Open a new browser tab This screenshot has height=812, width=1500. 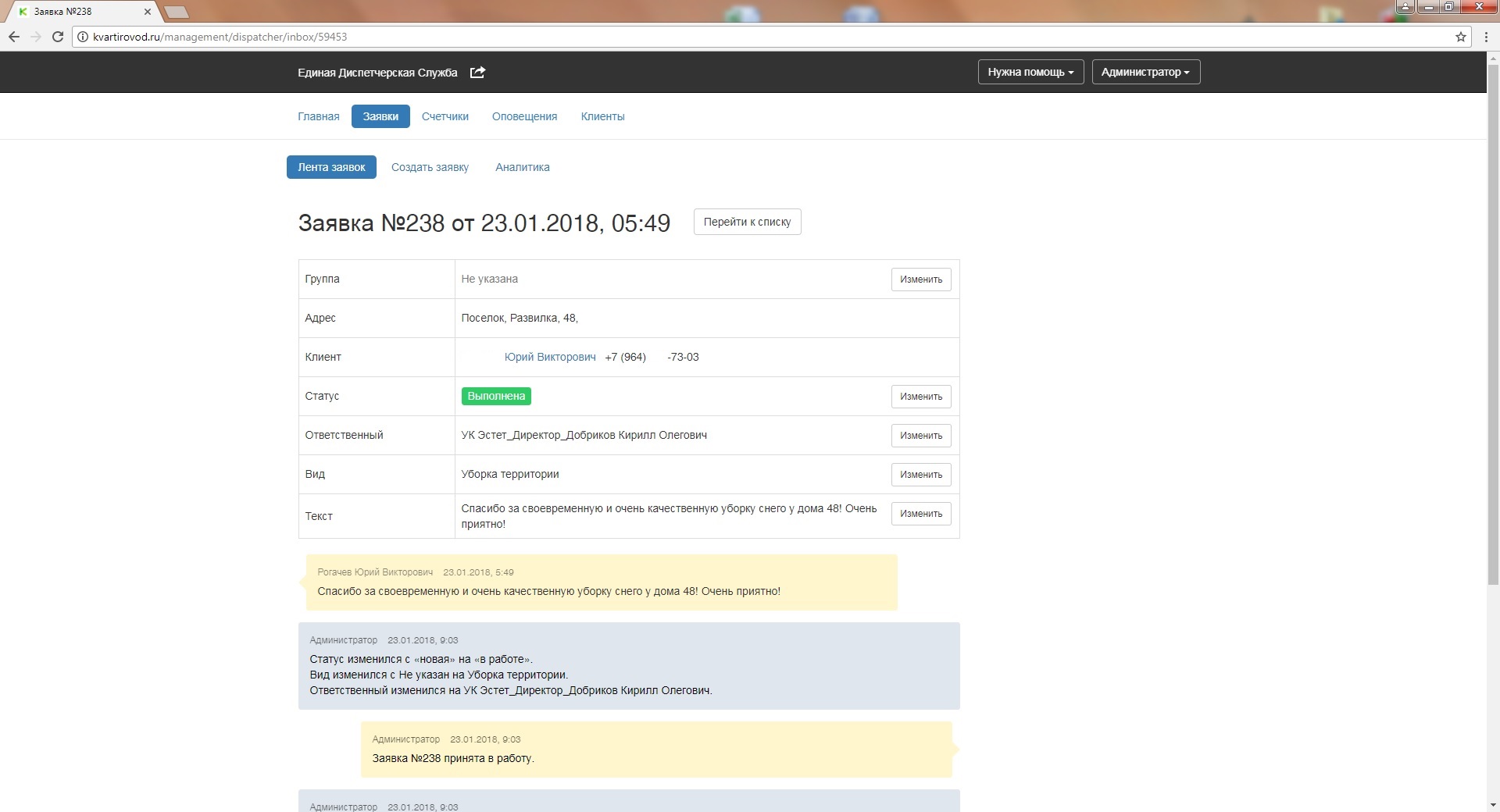pyautogui.click(x=177, y=12)
